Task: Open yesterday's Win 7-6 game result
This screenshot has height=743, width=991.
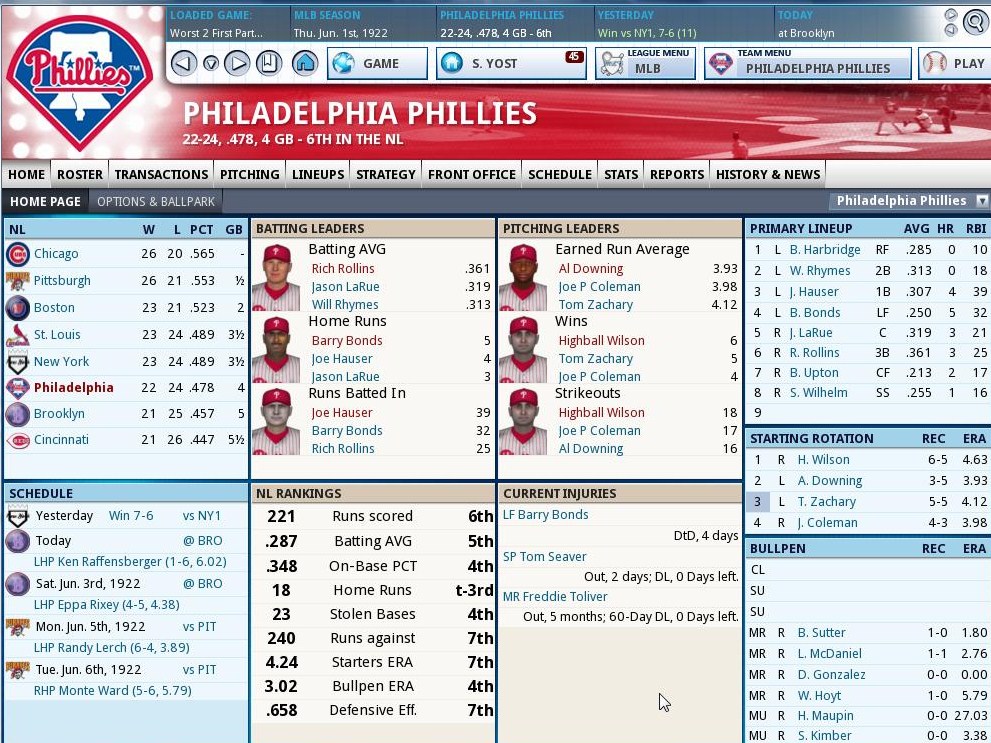Action: (131, 516)
